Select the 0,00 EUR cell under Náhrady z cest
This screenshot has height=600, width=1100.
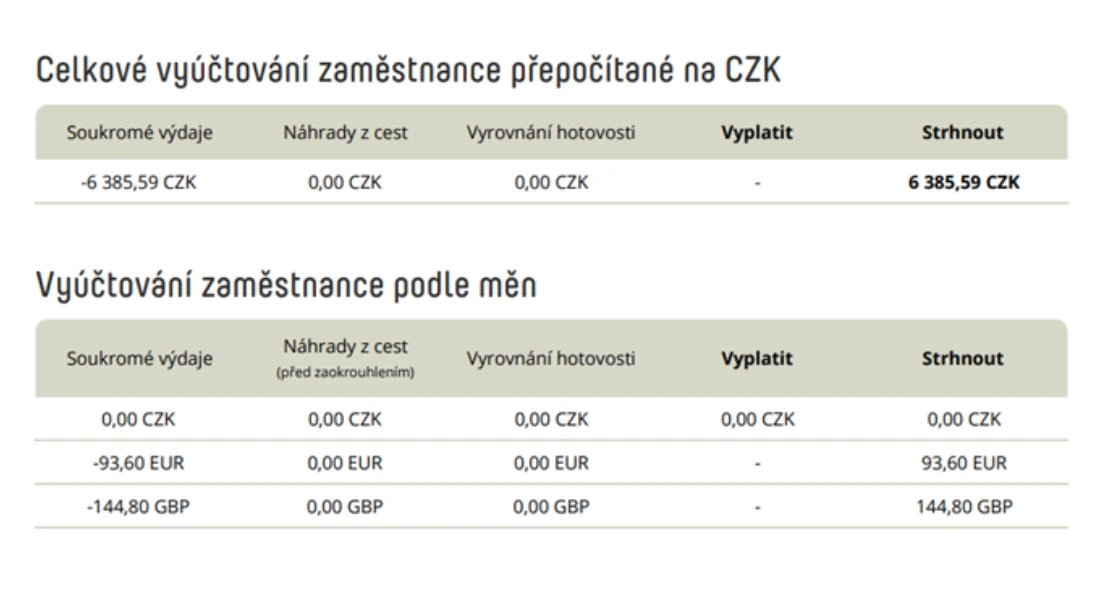pyautogui.click(x=344, y=463)
